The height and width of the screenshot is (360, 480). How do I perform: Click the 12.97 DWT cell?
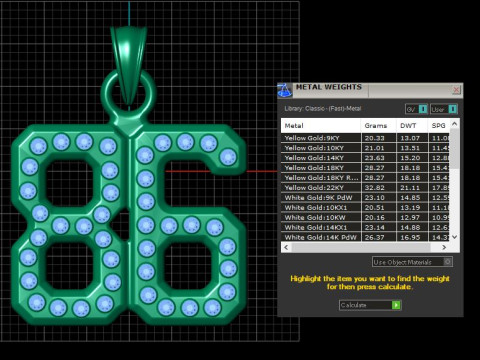point(412,218)
